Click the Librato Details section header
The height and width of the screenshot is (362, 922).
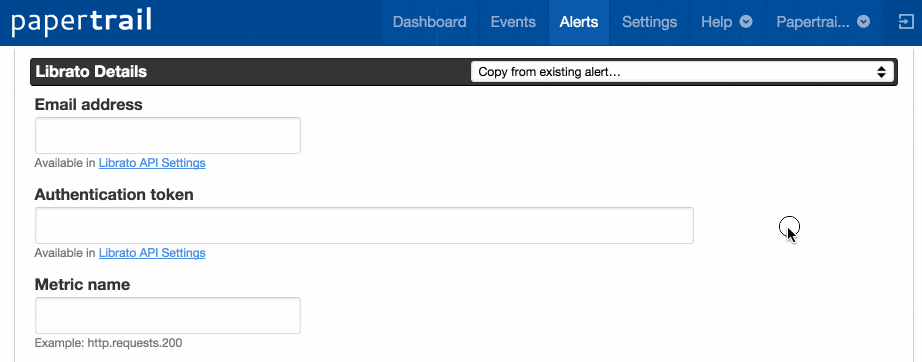tap(91, 72)
